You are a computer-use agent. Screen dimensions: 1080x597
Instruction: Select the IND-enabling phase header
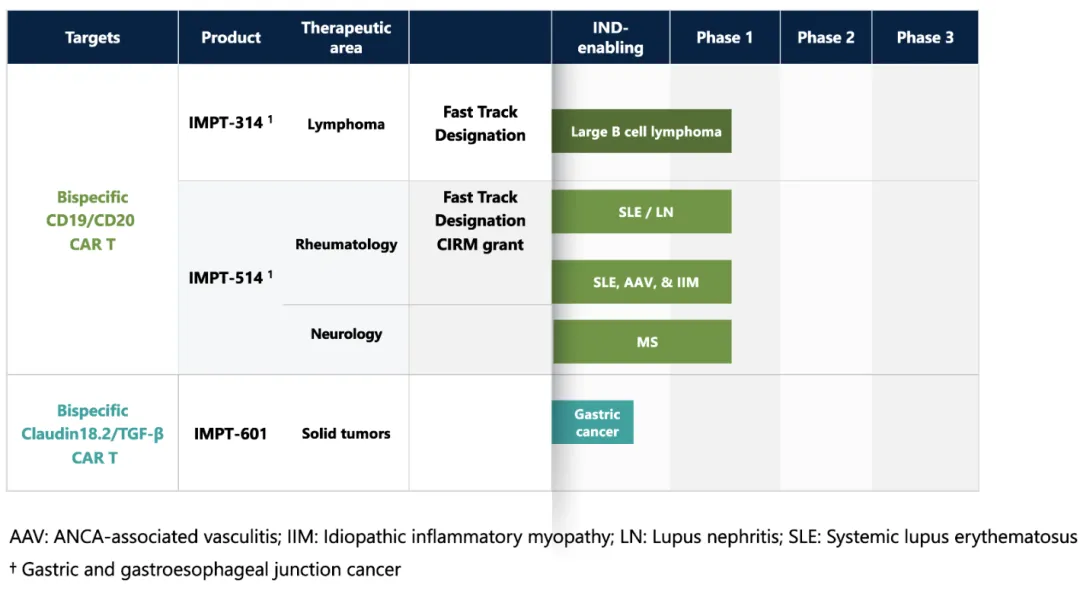[610, 38]
